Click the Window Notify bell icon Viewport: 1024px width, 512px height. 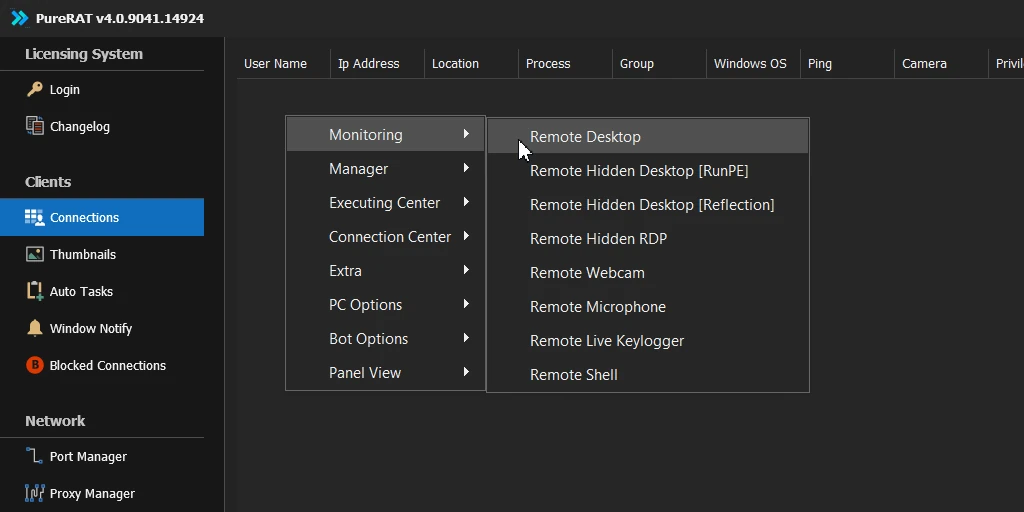click(x=35, y=328)
